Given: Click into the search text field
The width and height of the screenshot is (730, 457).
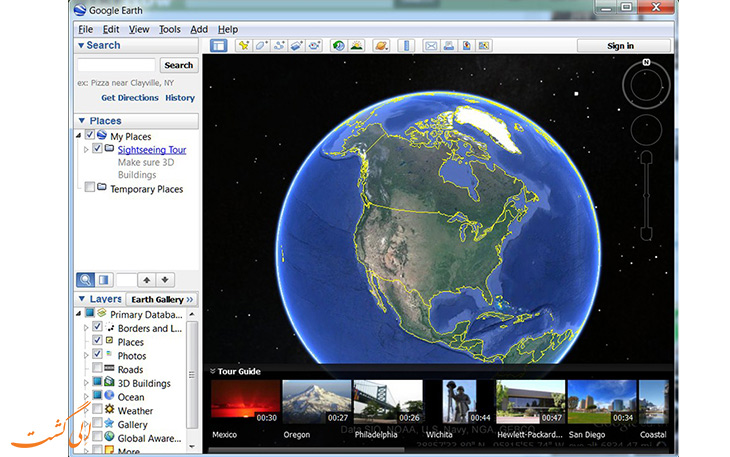Looking at the screenshot, I should (116, 65).
